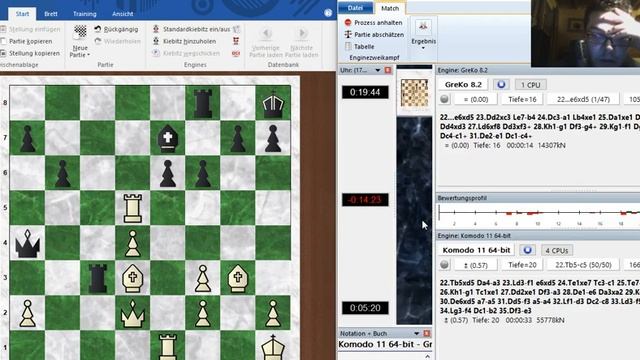Image resolution: width=640 pixels, height=360 pixels.
Task: Click Komodo evaluation (0.57) field
Action: click(x=476, y=265)
